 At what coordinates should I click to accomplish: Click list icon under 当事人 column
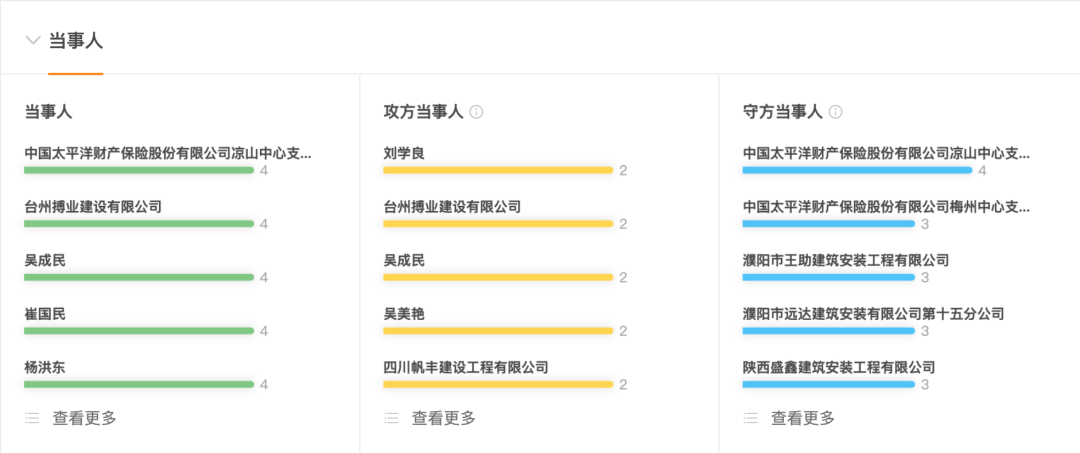pyautogui.click(x=32, y=418)
